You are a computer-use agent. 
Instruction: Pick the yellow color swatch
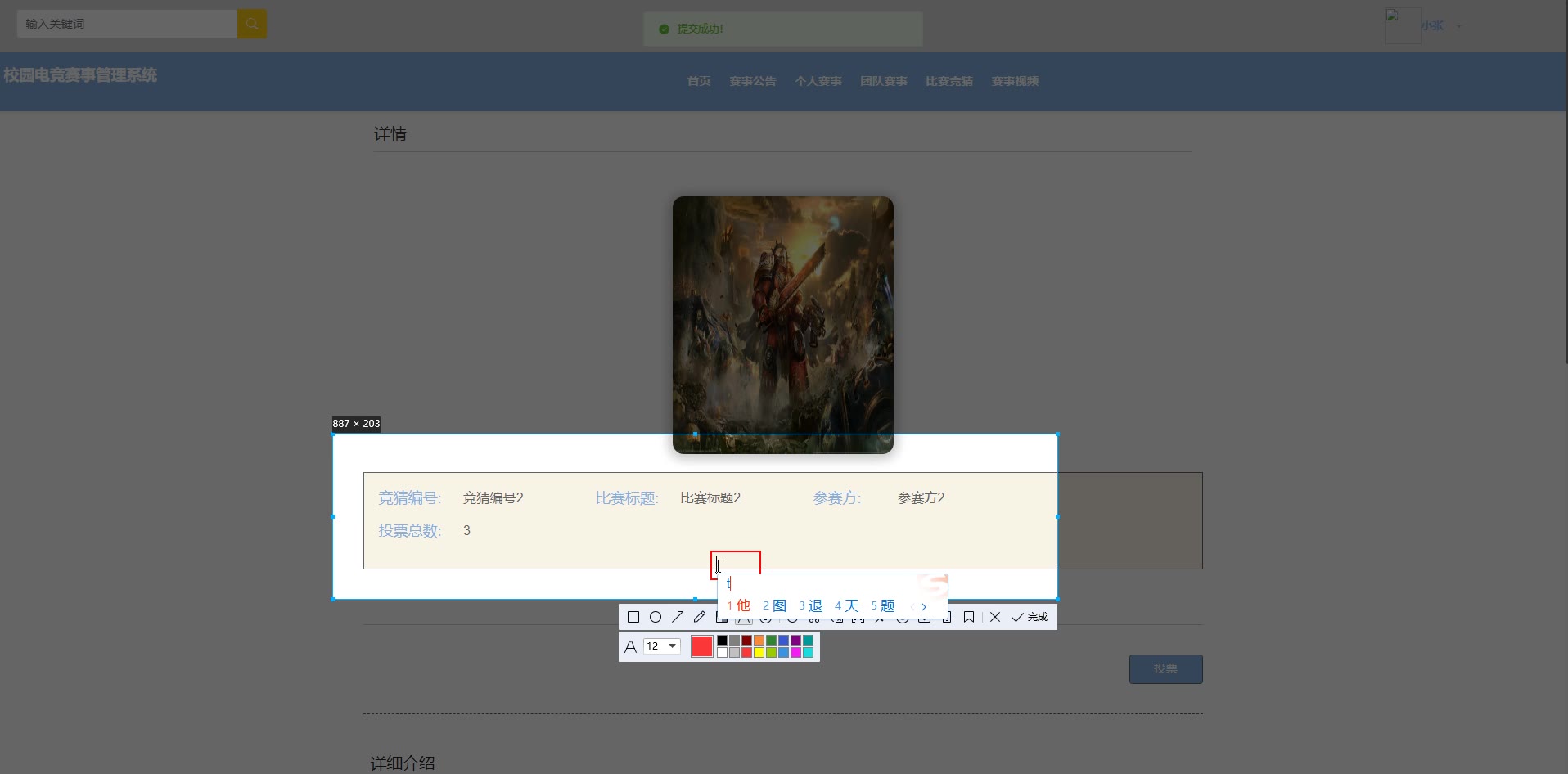(759, 653)
